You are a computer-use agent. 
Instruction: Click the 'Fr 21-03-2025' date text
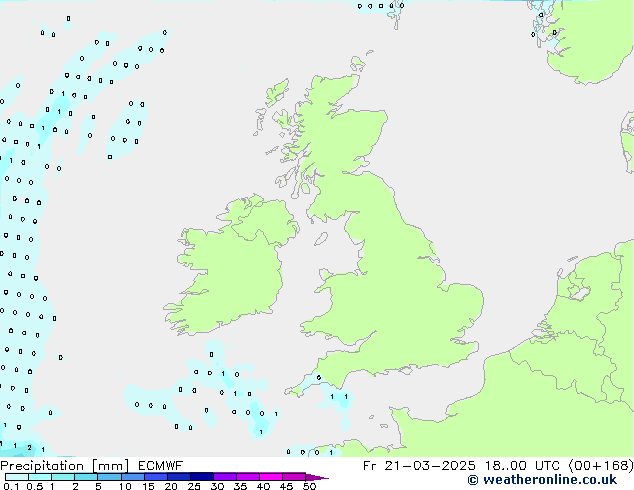[x=419, y=466]
